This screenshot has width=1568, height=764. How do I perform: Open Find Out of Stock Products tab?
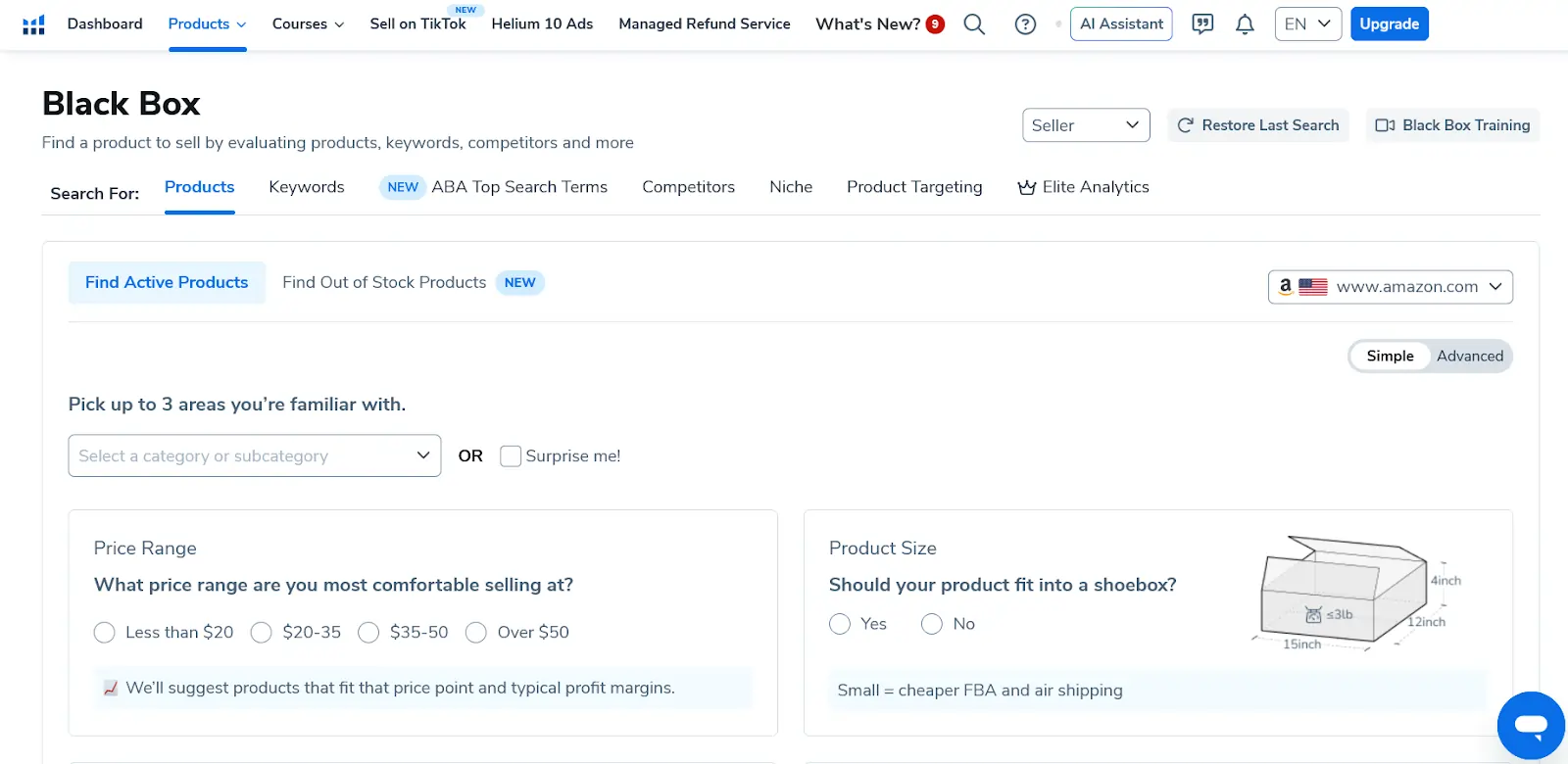point(384,283)
